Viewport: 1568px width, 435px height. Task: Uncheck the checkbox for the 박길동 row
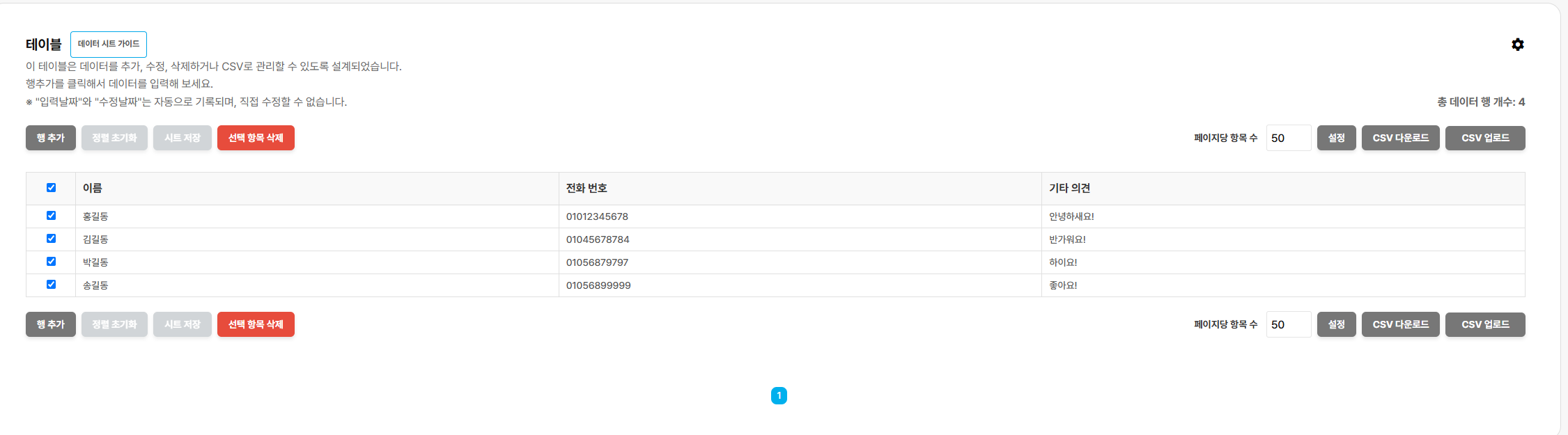click(51, 262)
